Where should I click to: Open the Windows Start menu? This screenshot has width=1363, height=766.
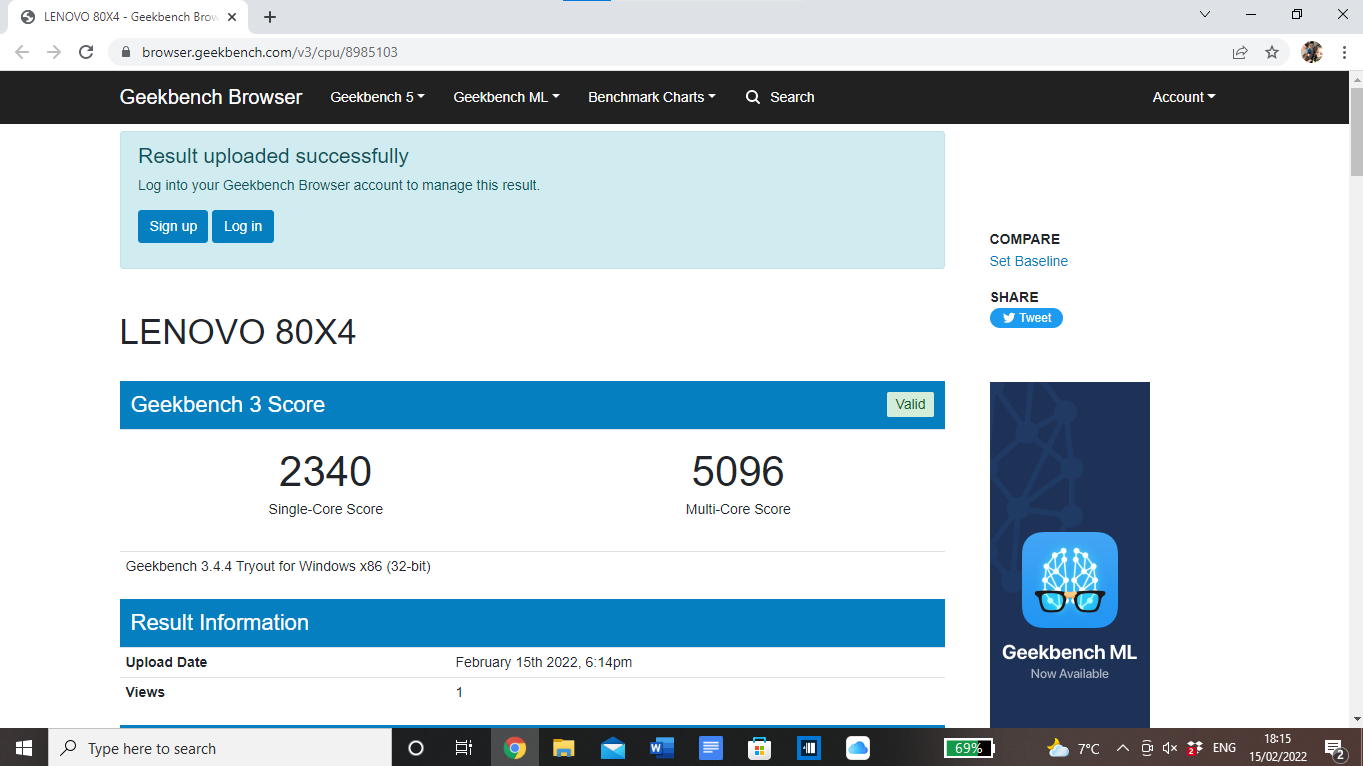[x=24, y=747]
